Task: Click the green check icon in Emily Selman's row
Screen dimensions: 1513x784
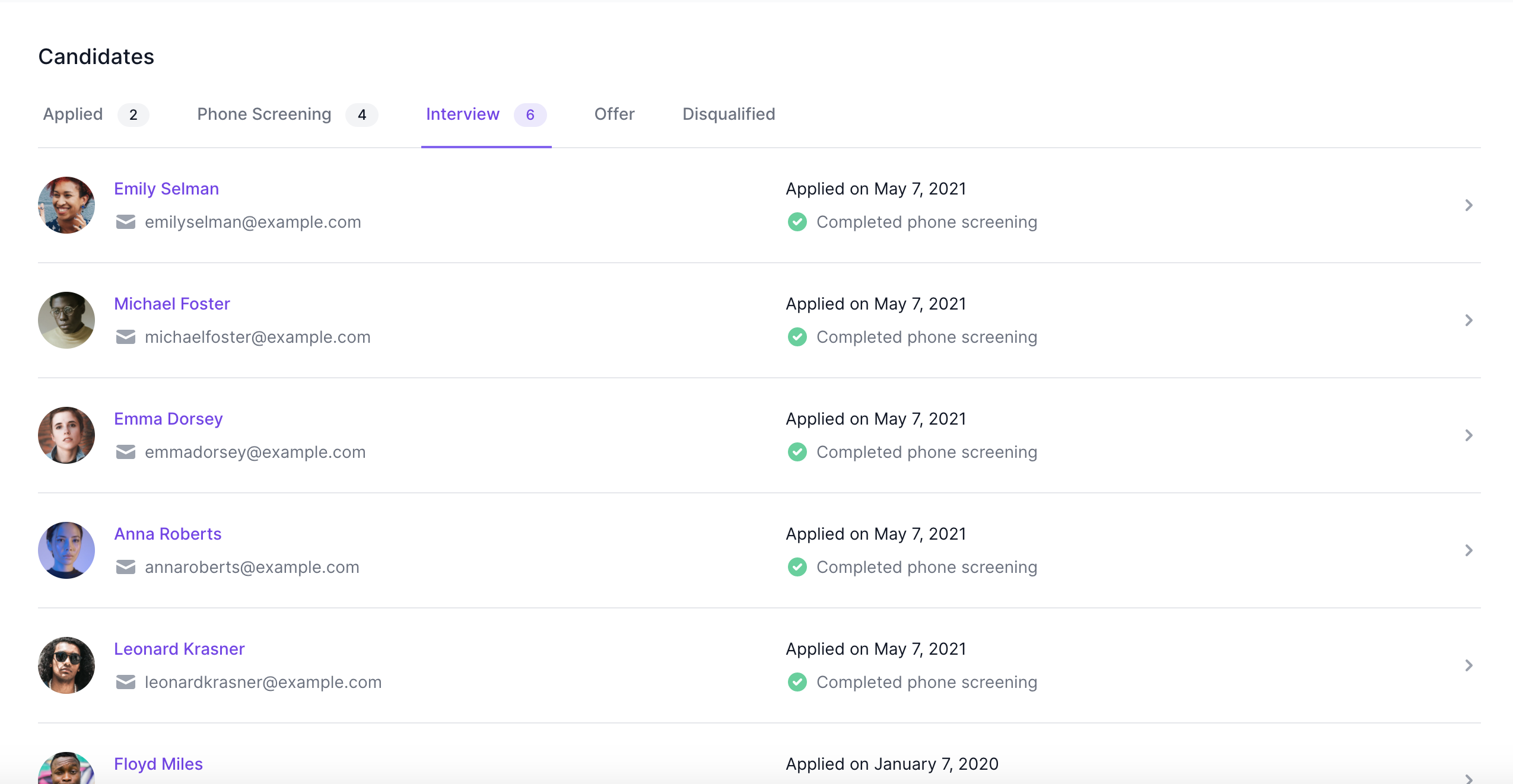Action: coord(797,222)
